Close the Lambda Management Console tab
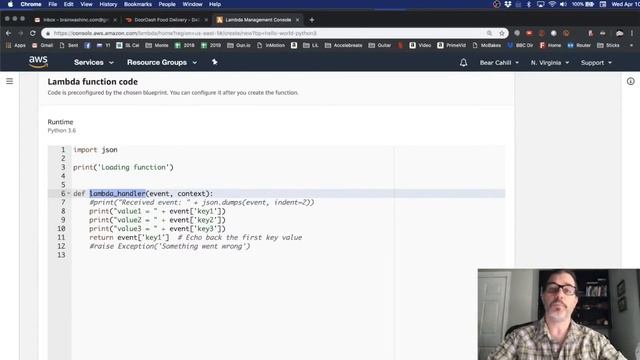The width and height of the screenshot is (640, 360). click(298, 20)
